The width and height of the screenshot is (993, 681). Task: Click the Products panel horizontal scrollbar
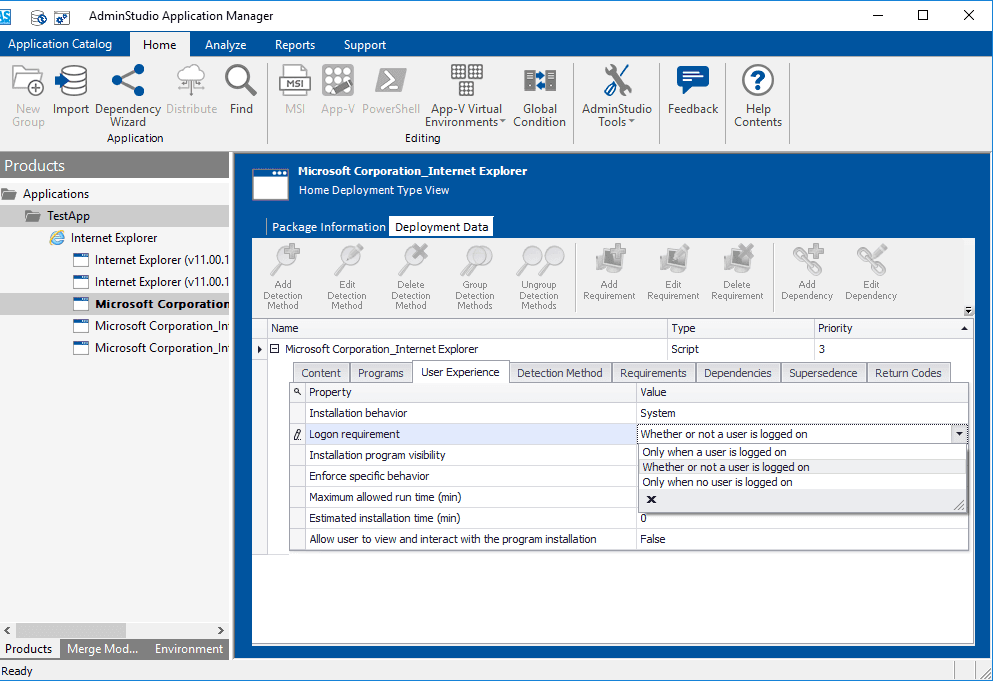coord(71,630)
